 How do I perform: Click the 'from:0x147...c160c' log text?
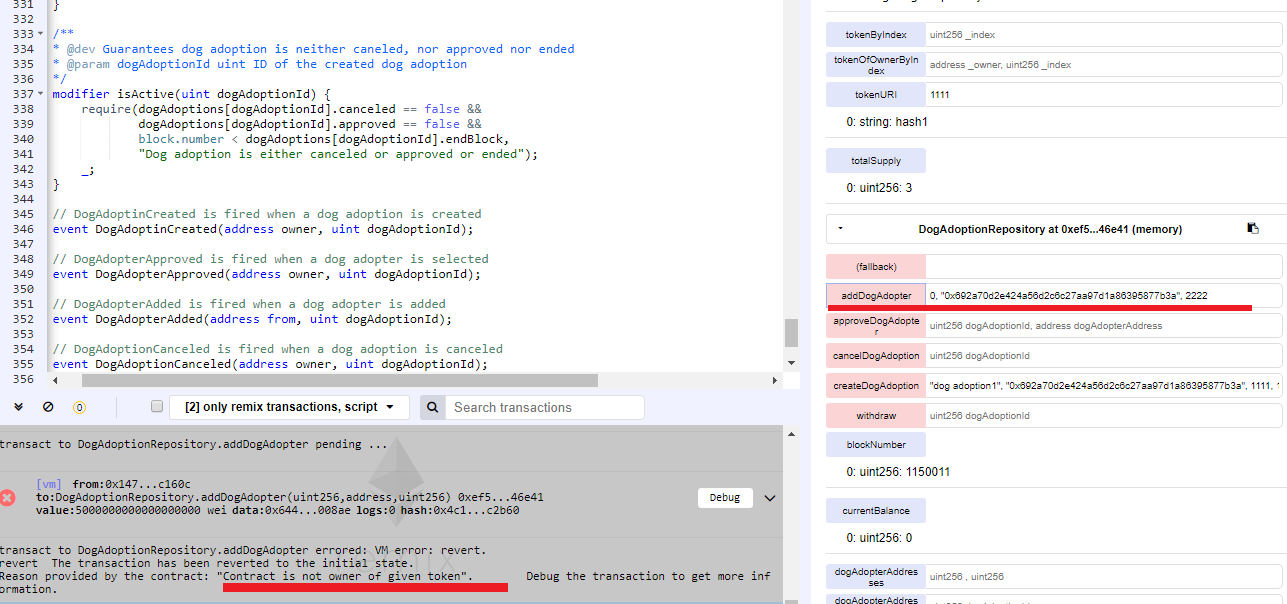131,484
